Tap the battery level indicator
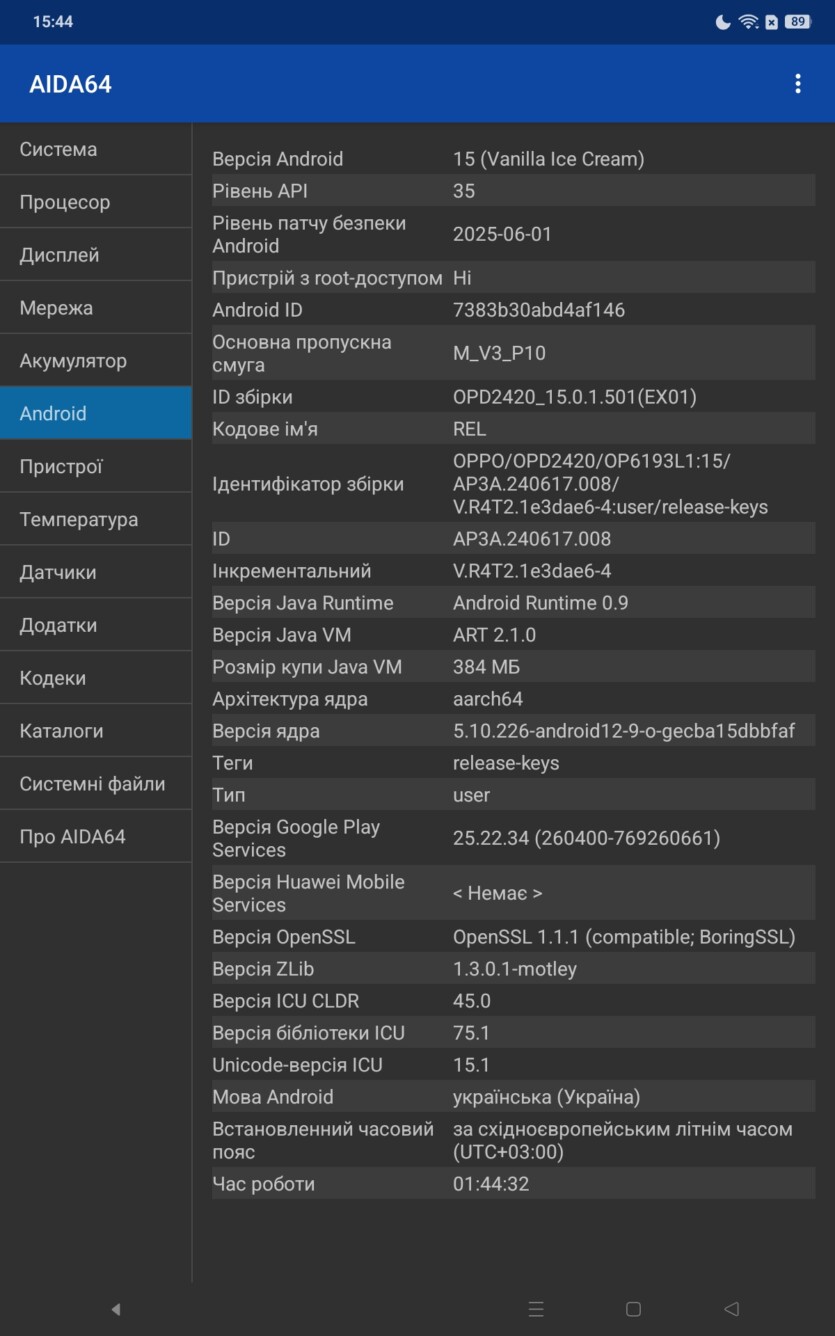The height and width of the screenshot is (1336, 835). (797, 22)
